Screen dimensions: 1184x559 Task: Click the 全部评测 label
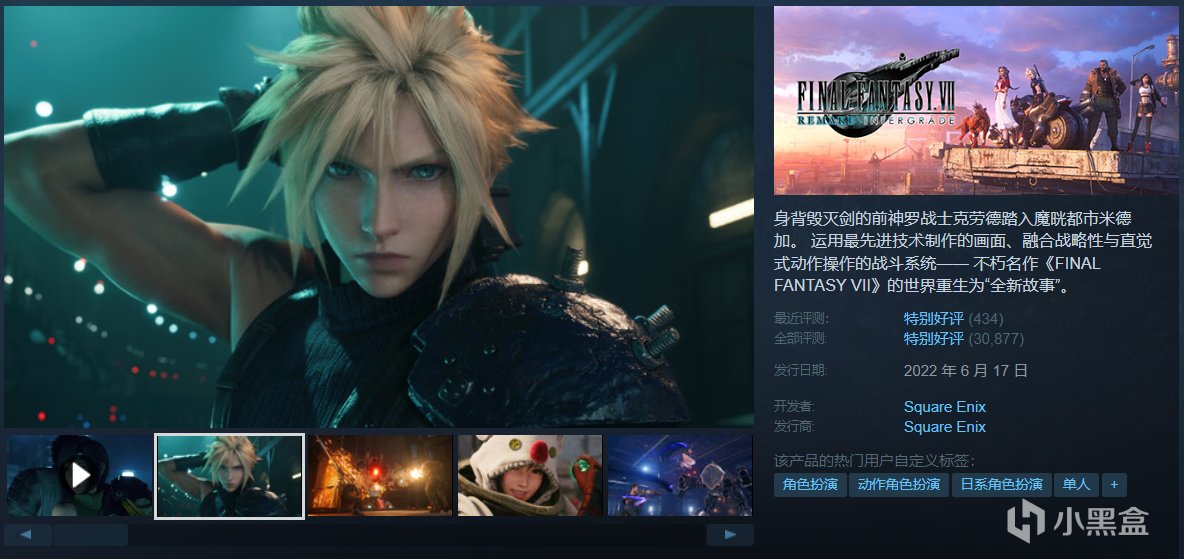(x=801, y=338)
